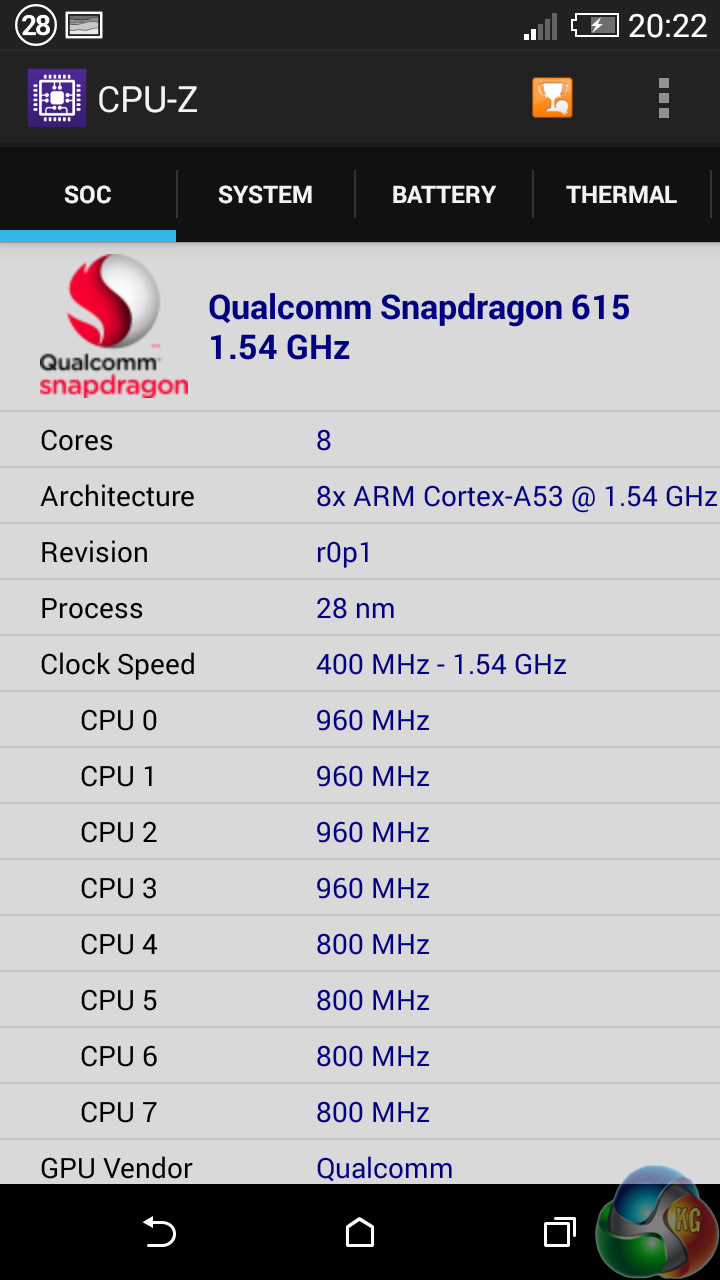Tap the notification count 28 badge
This screenshot has height=1280, width=720.
click(35, 25)
